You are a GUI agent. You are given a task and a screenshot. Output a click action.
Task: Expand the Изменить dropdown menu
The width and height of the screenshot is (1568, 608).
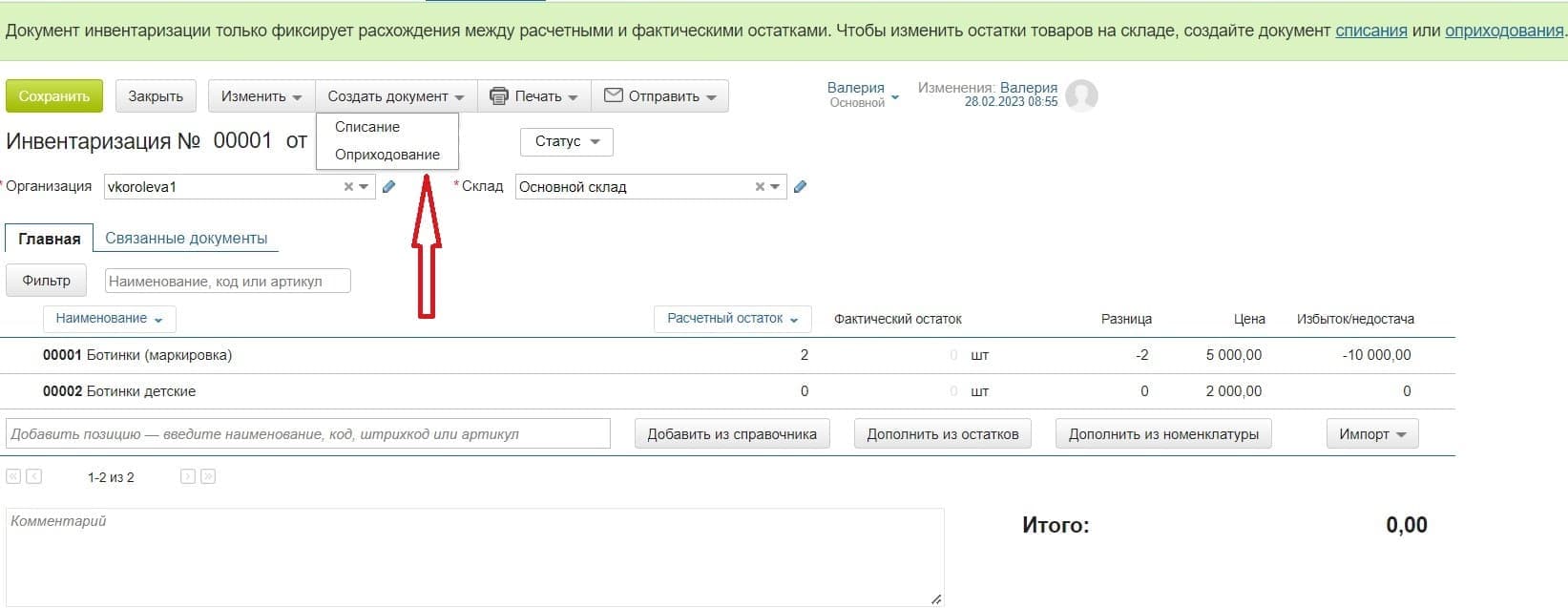[x=261, y=96]
